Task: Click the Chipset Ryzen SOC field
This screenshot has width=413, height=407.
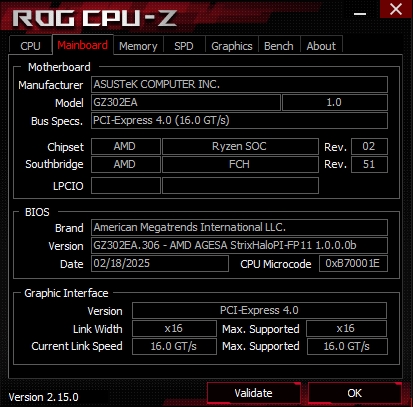Action: [240, 146]
